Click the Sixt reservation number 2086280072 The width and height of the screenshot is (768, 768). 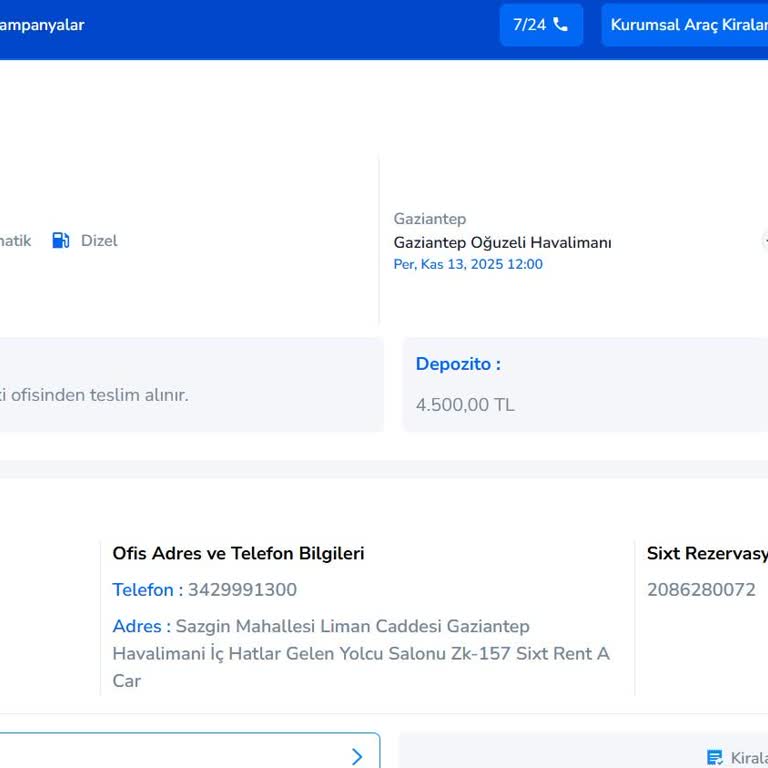click(x=701, y=590)
